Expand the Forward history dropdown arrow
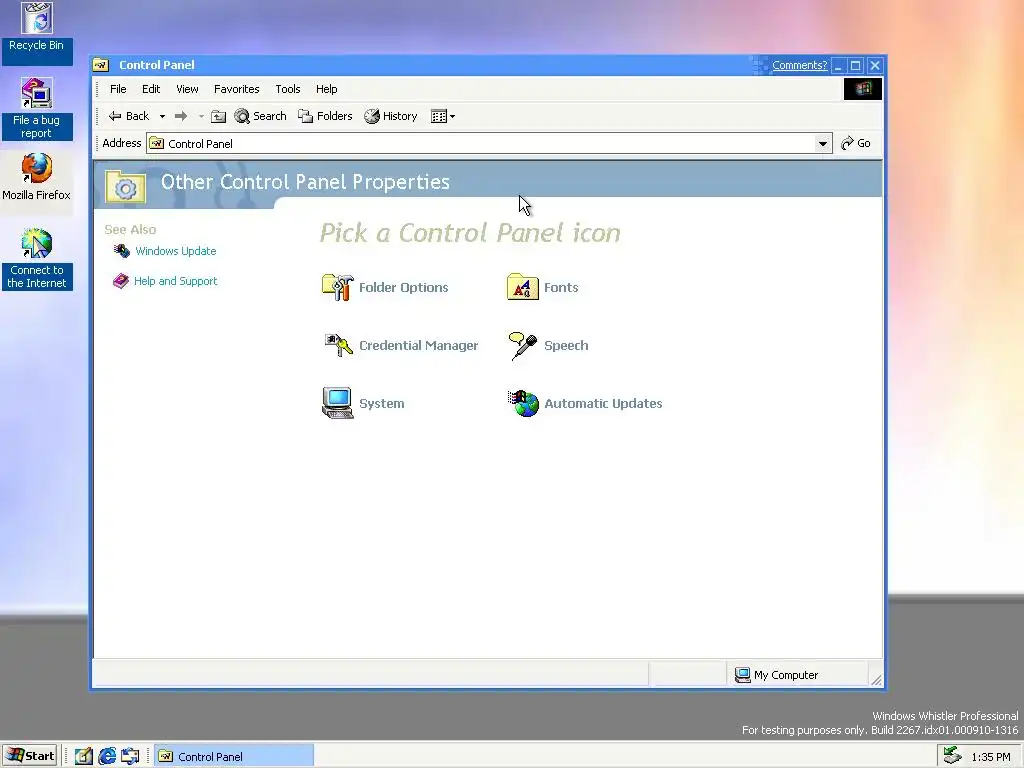The width and height of the screenshot is (1024, 768). click(x=201, y=116)
